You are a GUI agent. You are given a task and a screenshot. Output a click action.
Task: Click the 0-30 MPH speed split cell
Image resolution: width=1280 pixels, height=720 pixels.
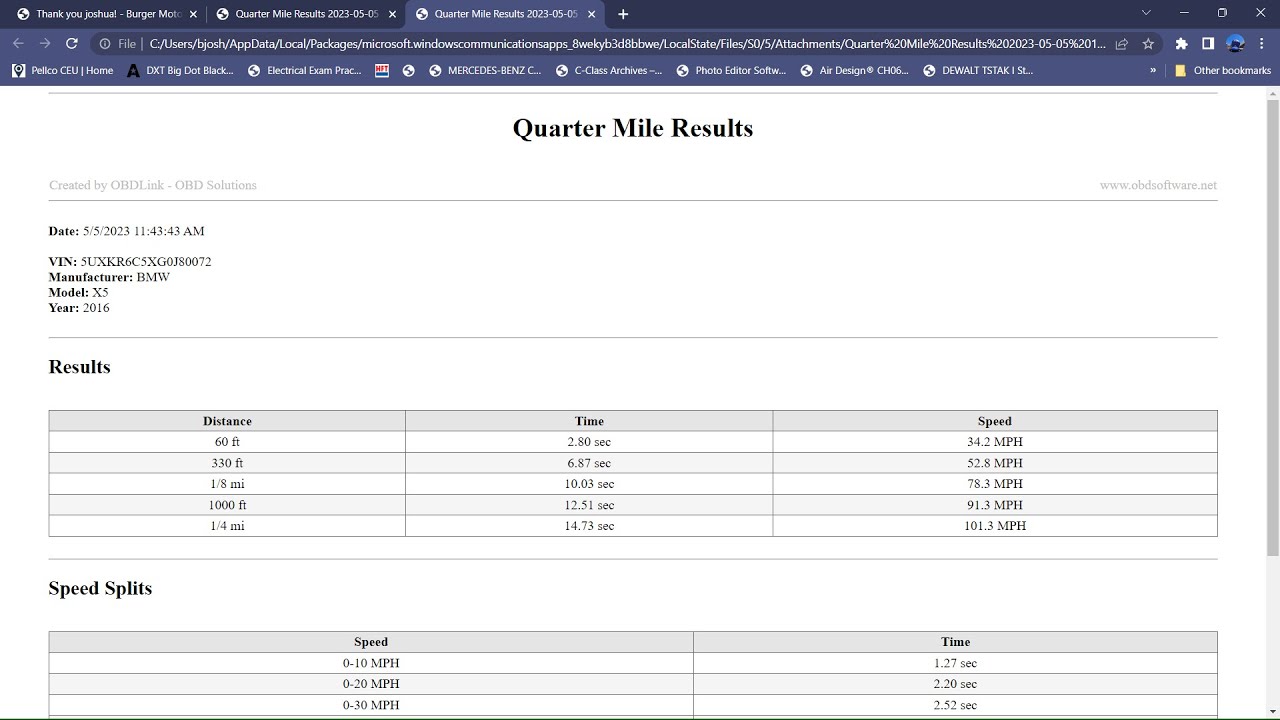(371, 705)
